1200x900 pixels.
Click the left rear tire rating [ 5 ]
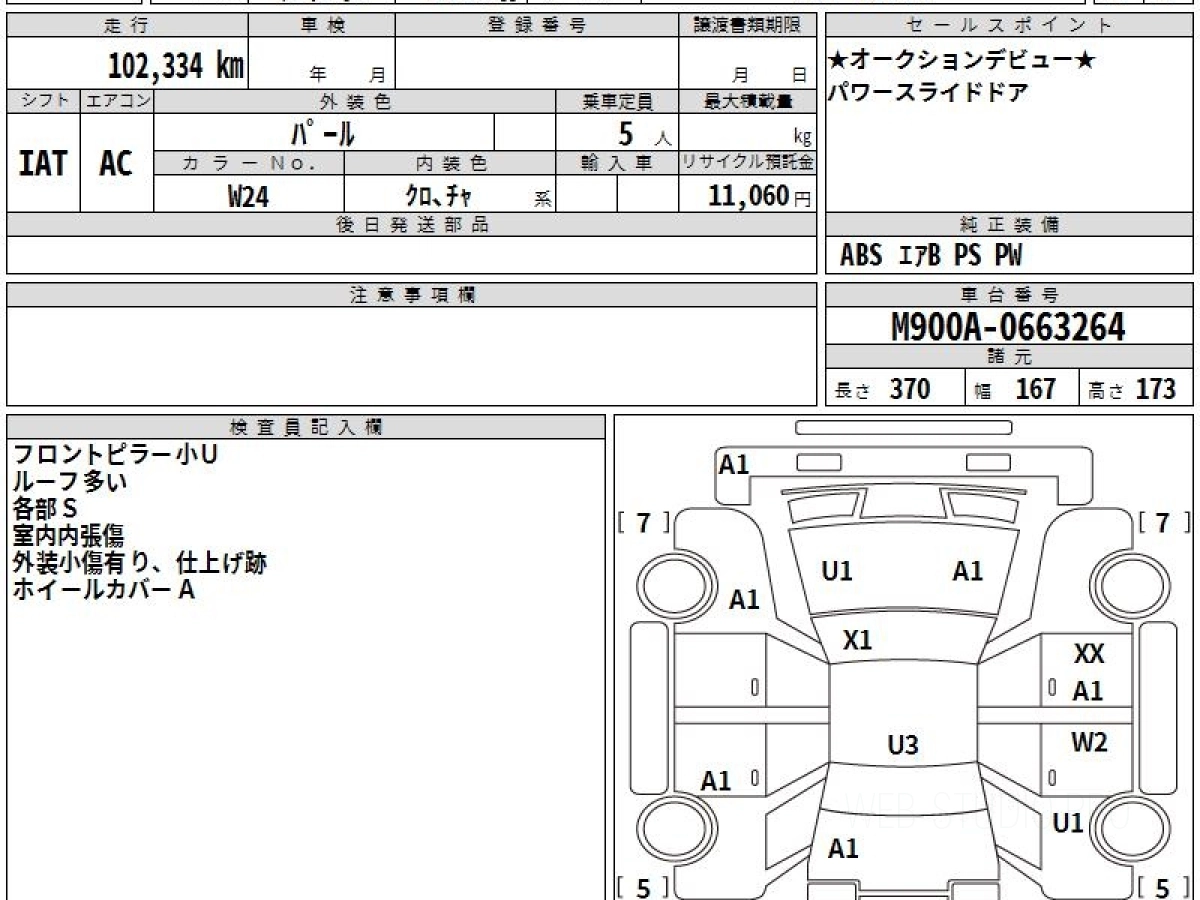tap(644, 886)
